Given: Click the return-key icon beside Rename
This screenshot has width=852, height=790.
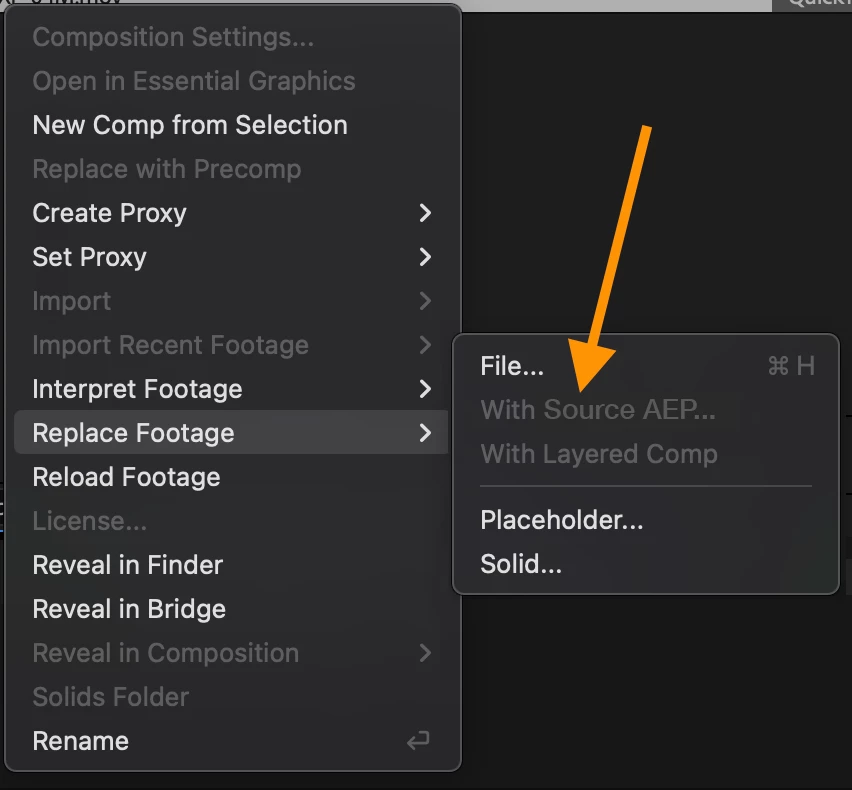Looking at the screenshot, I should click(418, 741).
